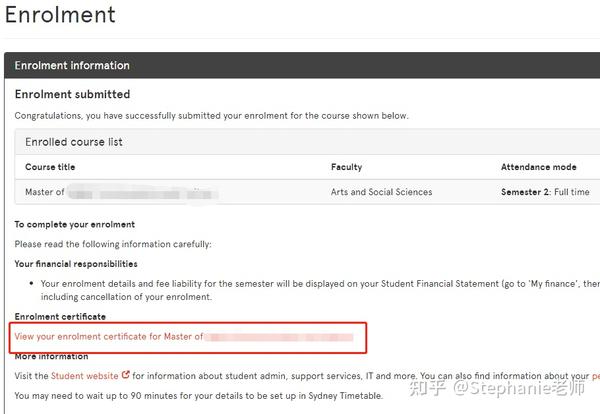Click the To complete your enrolment heading
This screenshot has width=600, height=414.
(75, 225)
